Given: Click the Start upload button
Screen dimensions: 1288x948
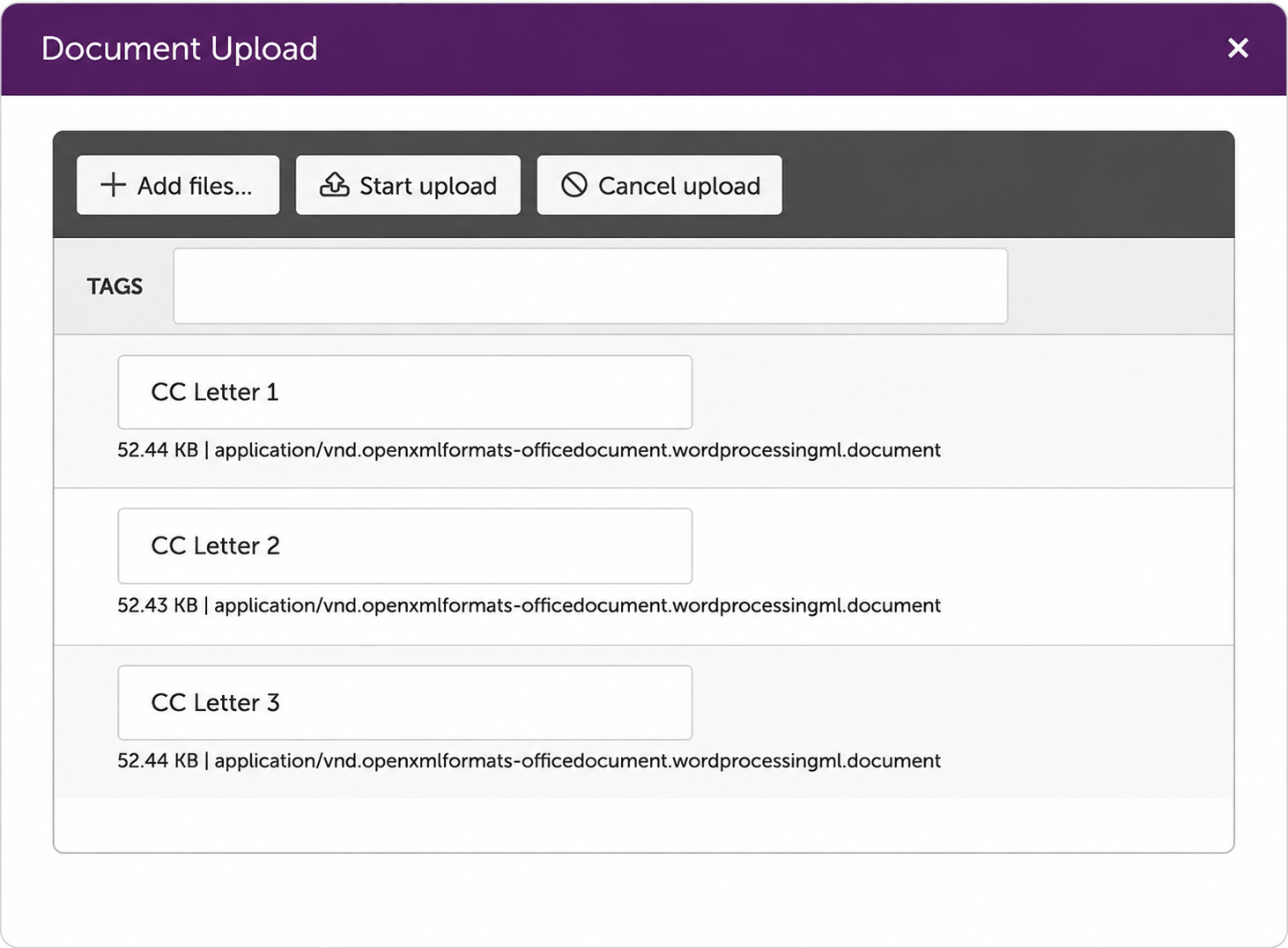Looking at the screenshot, I should click(408, 185).
